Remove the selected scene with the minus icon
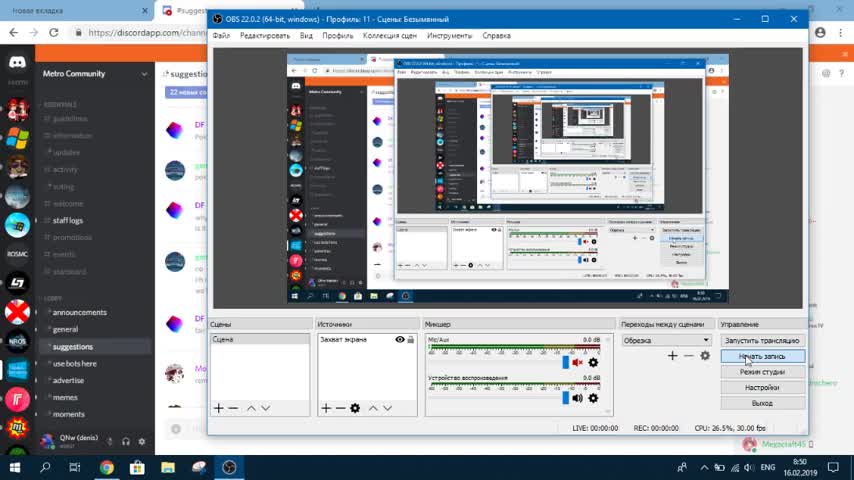The width and height of the screenshot is (854, 480). tap(233, 408)
